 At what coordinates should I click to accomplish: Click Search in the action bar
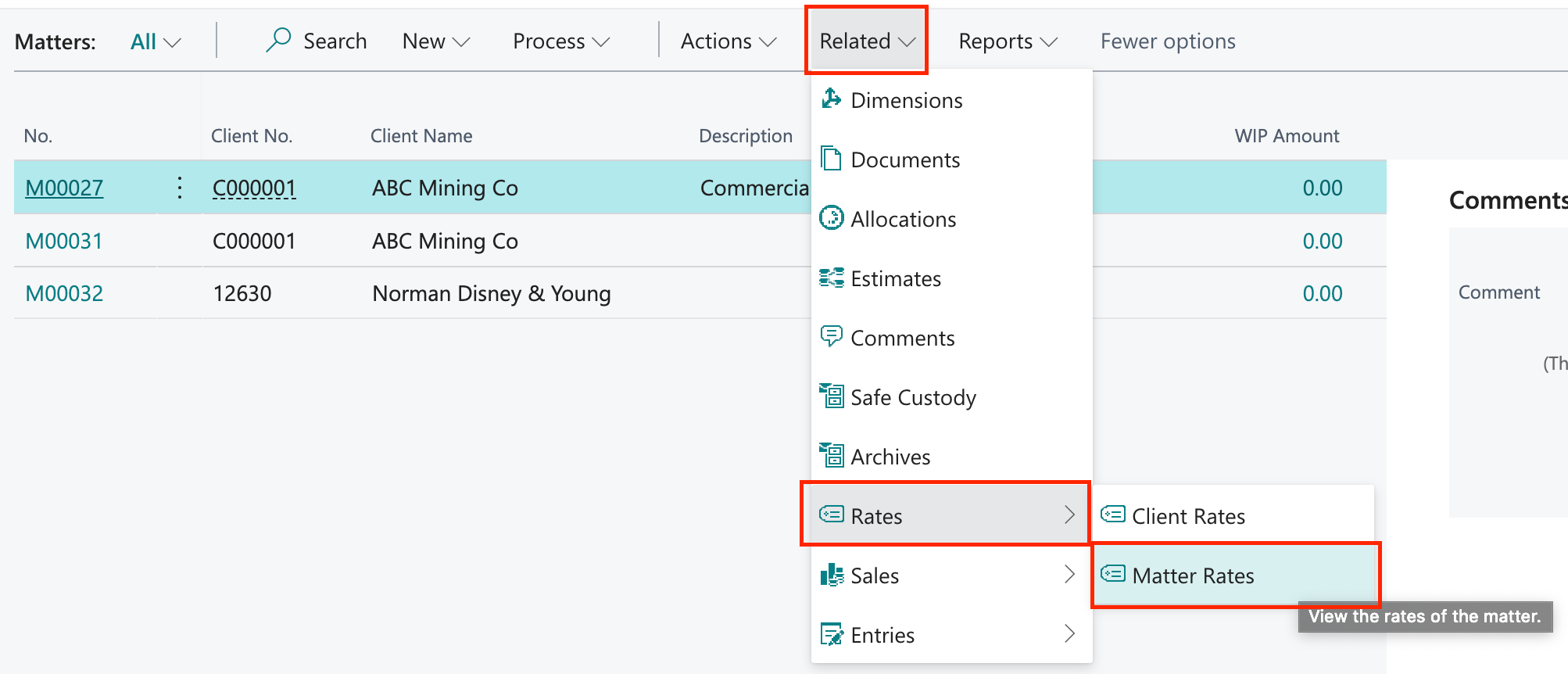tap(317, 41)
